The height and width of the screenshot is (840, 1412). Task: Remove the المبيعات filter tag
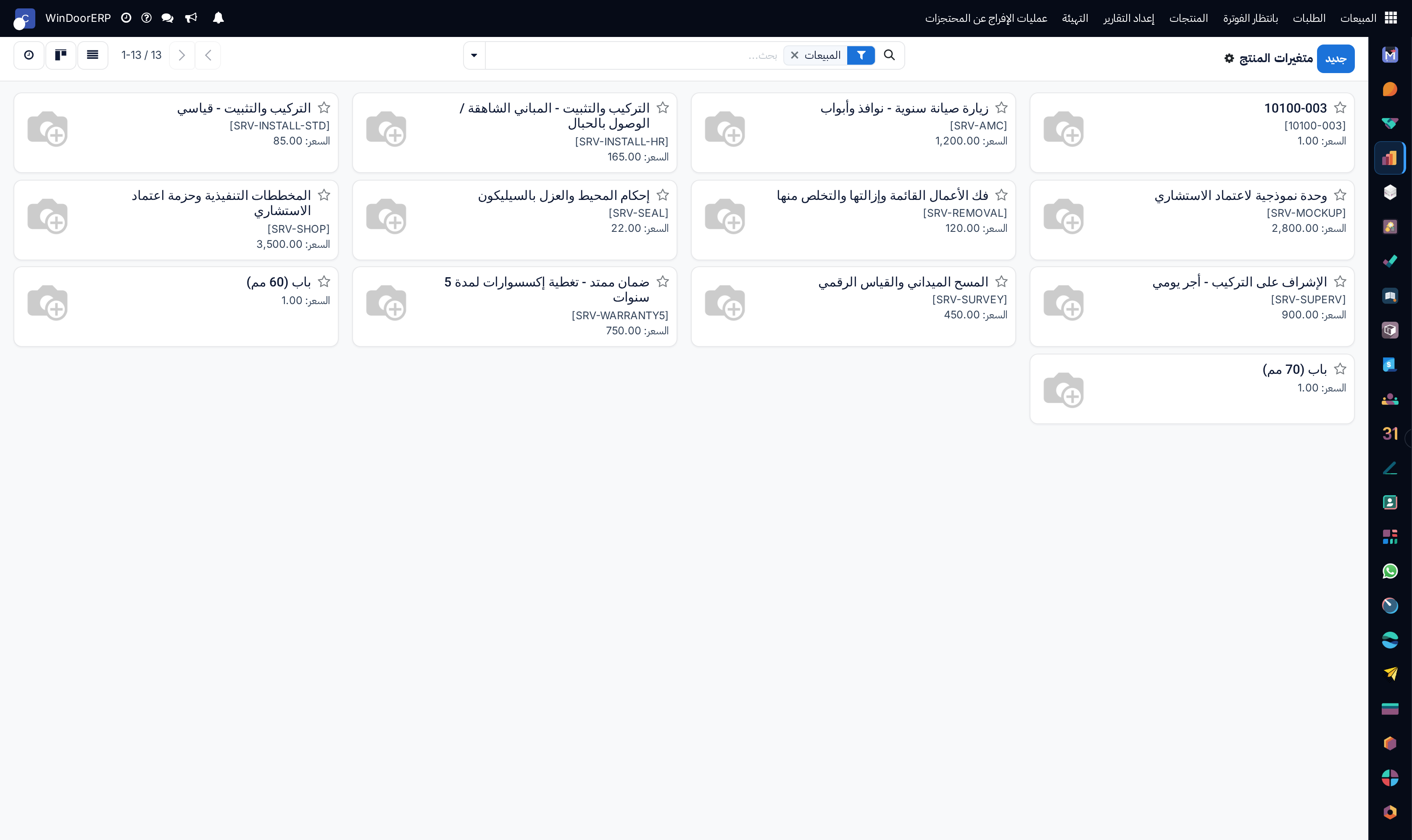click(795, 55)
